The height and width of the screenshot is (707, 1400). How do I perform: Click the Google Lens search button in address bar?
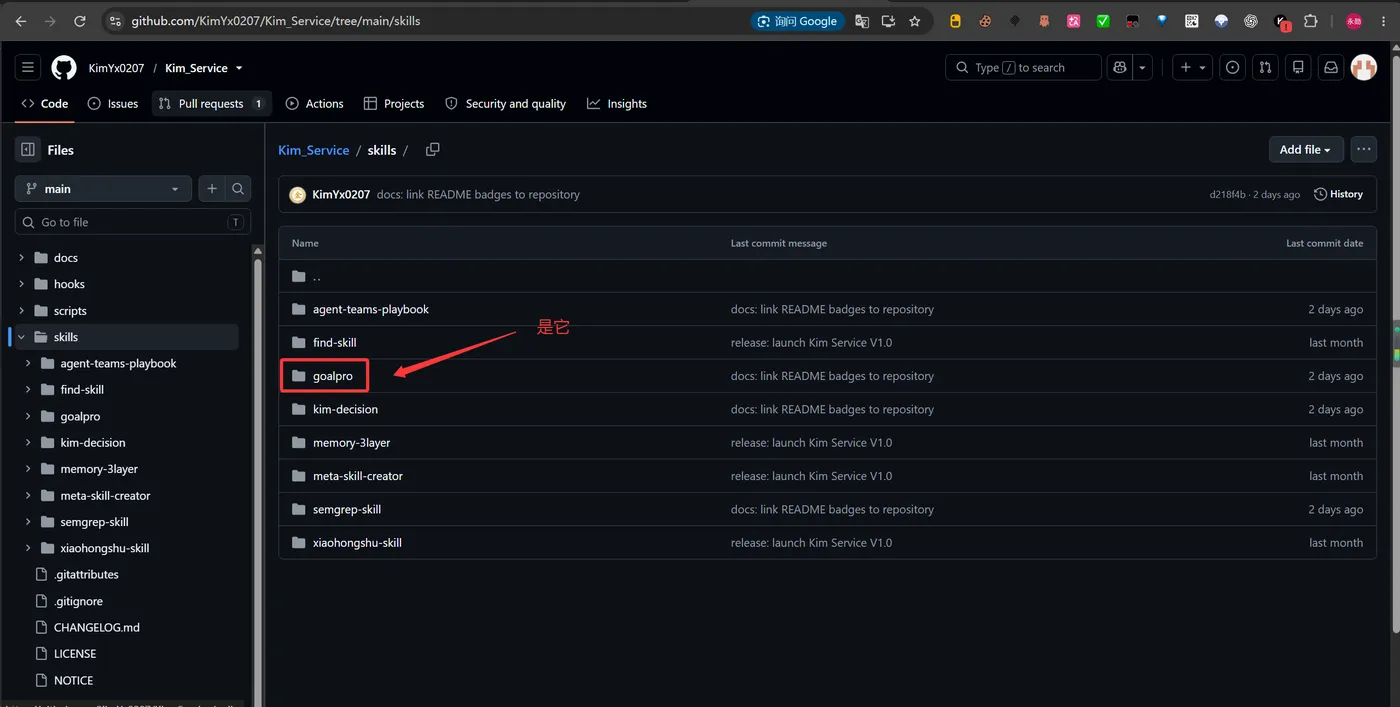[798, 21]
